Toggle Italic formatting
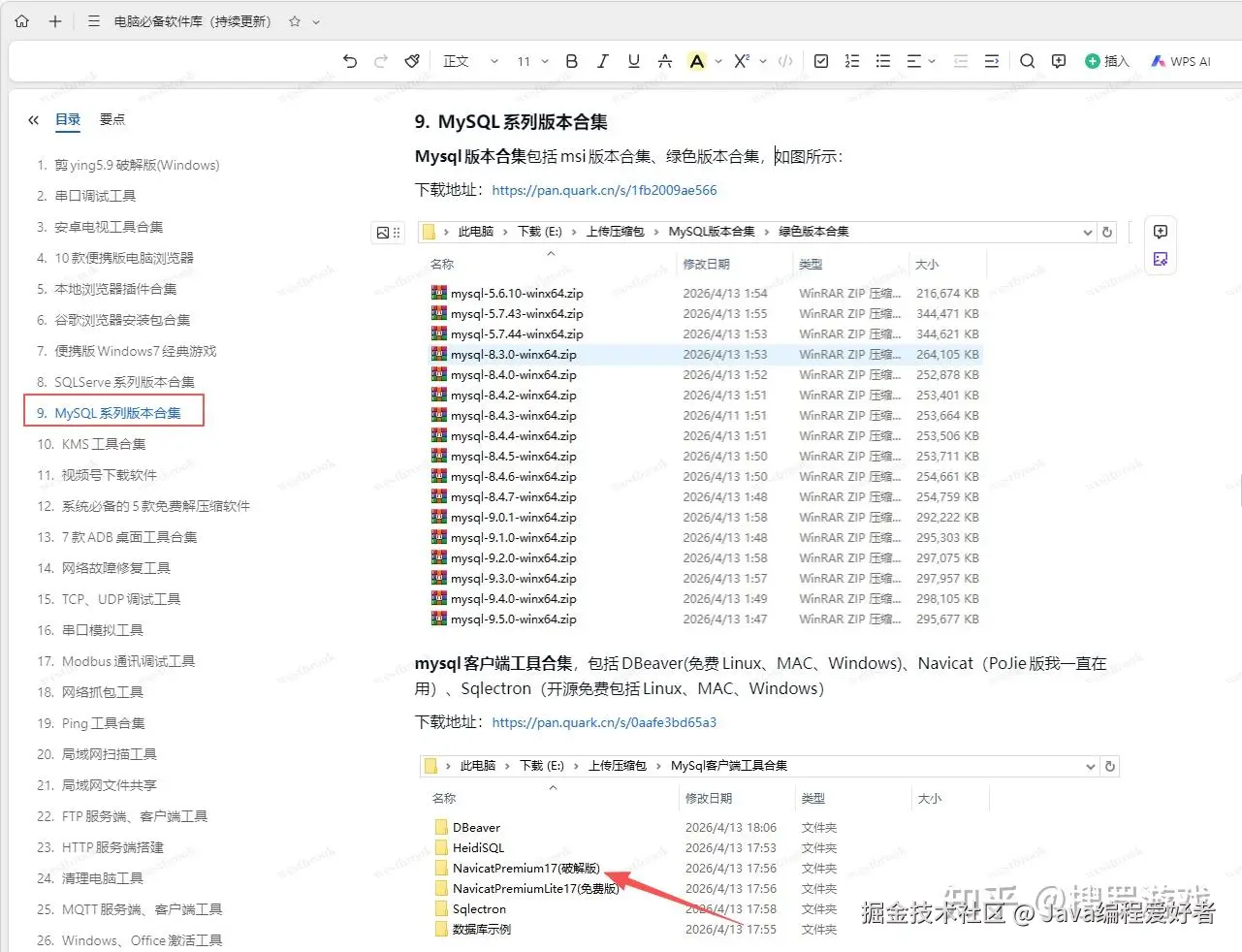 coord(603,61)
